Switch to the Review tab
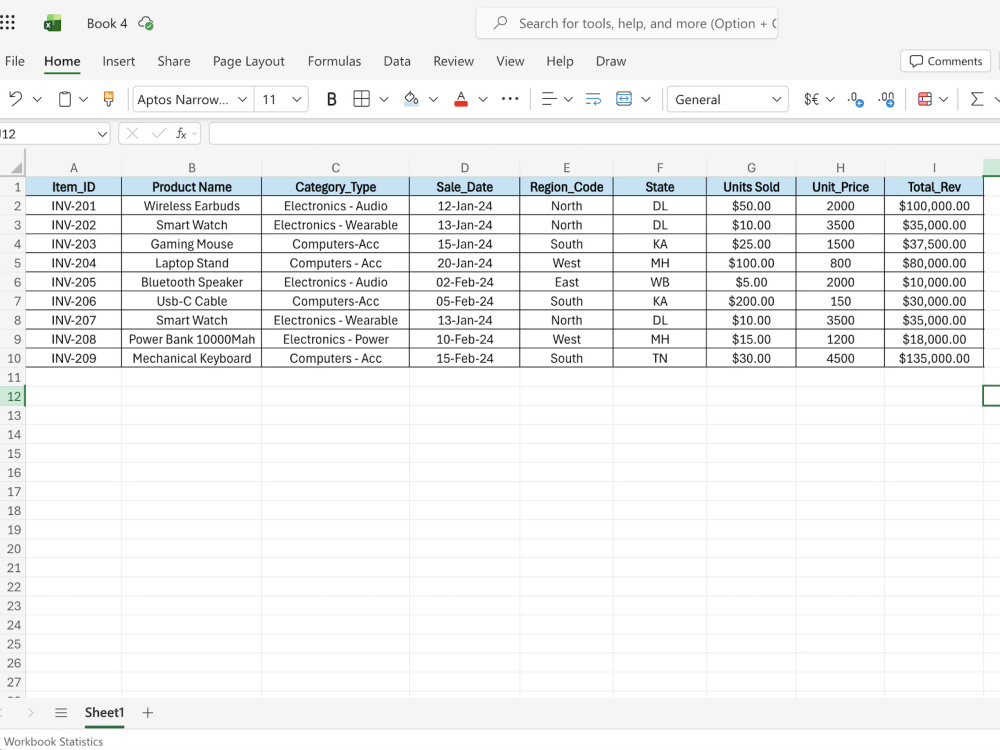This screenshot has width=1000, height=750. pos(453,61)
